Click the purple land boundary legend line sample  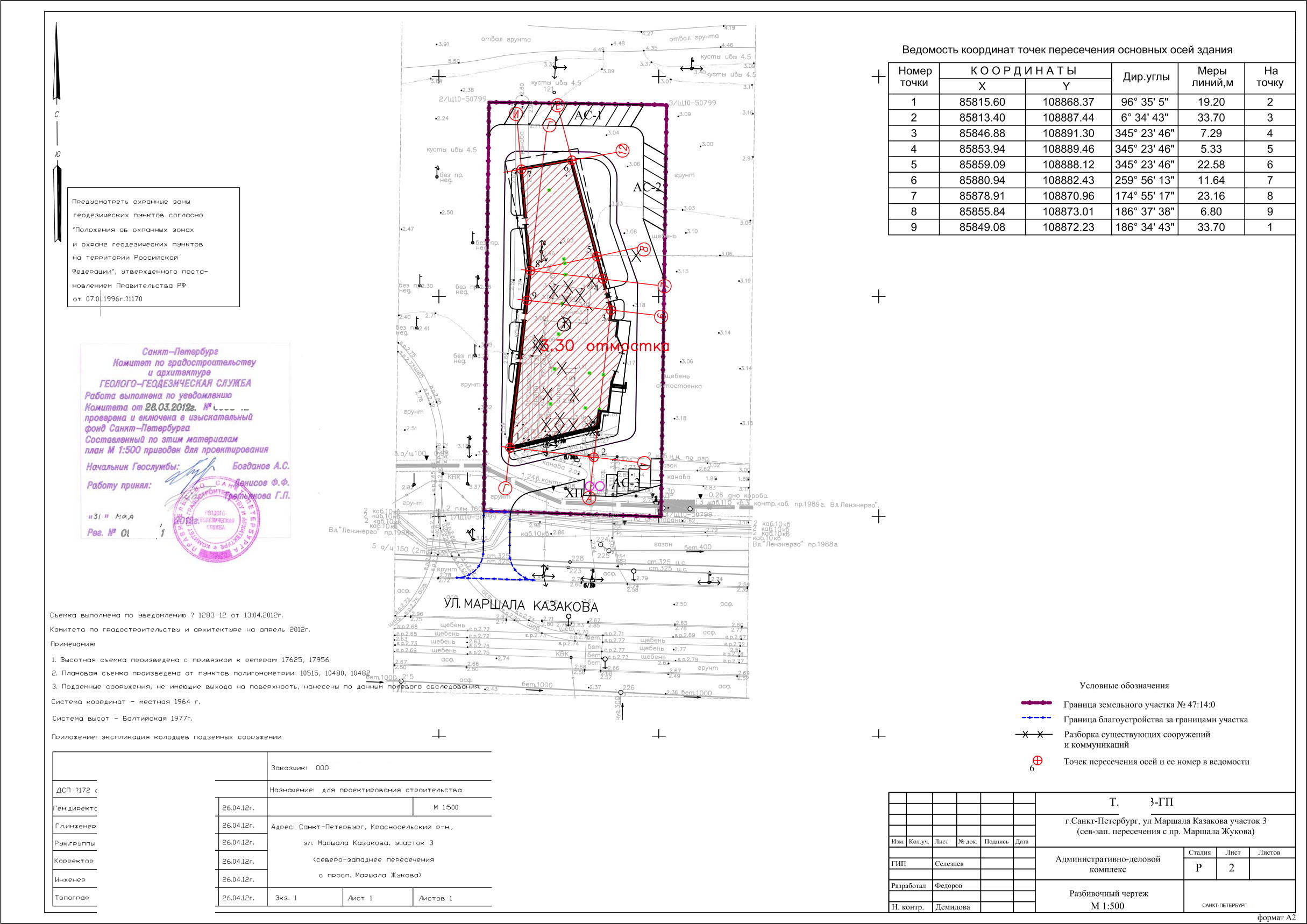tap(1037, 703)
